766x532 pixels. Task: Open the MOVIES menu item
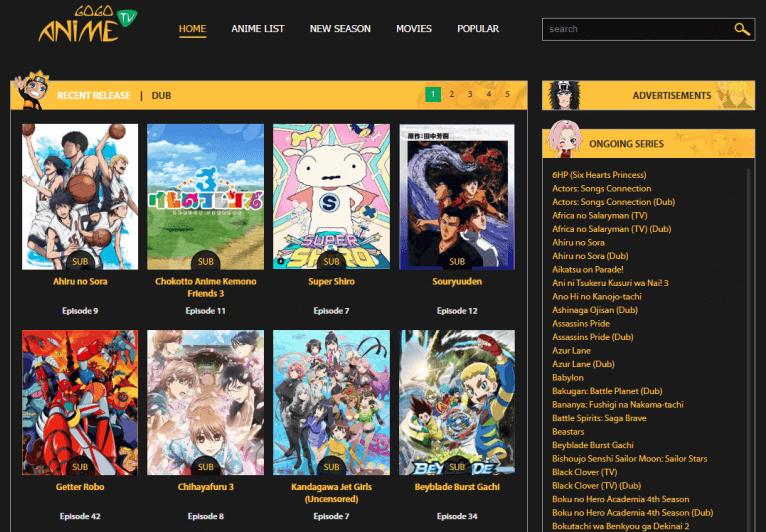[414, 29]
